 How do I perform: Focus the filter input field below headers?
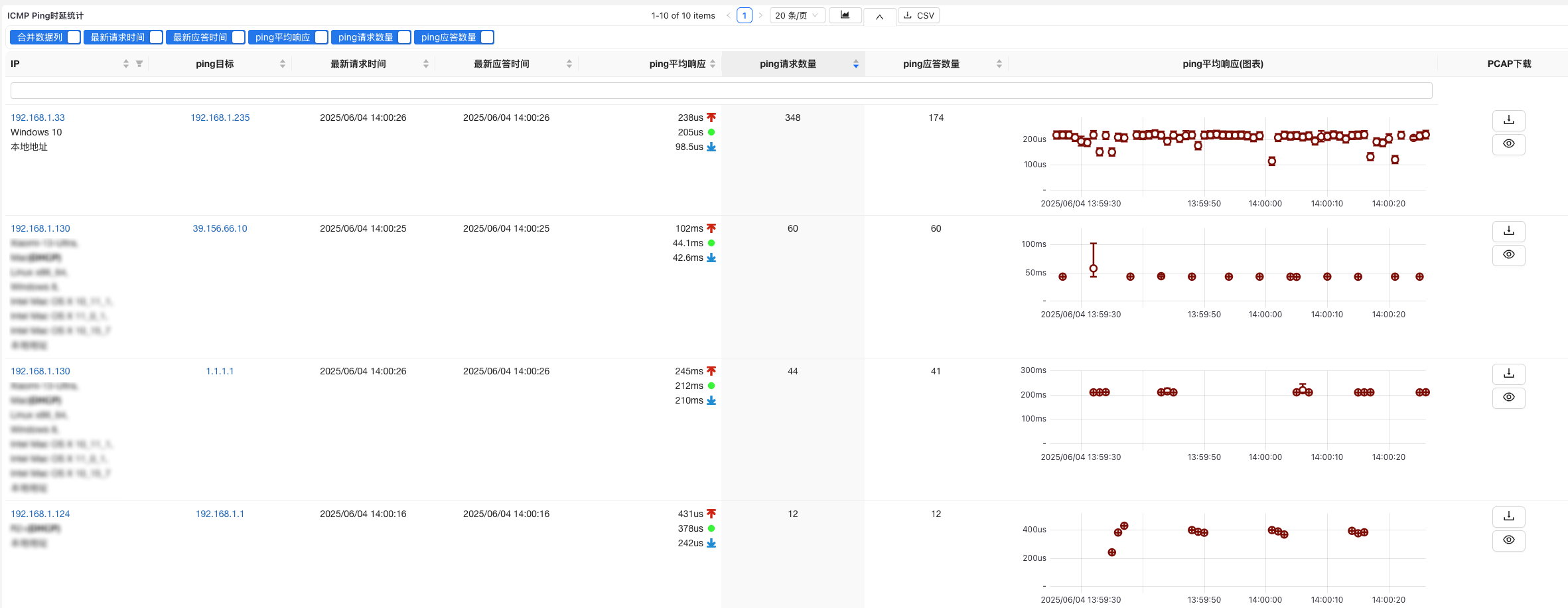coord(721,90)
